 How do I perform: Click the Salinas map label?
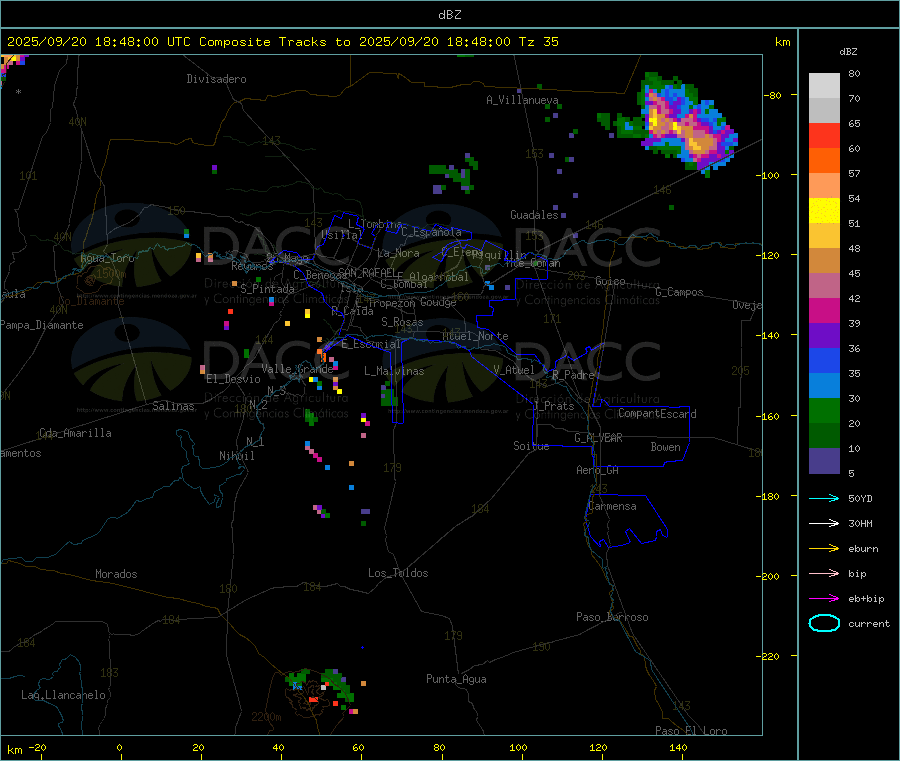[x=173, y=406]
